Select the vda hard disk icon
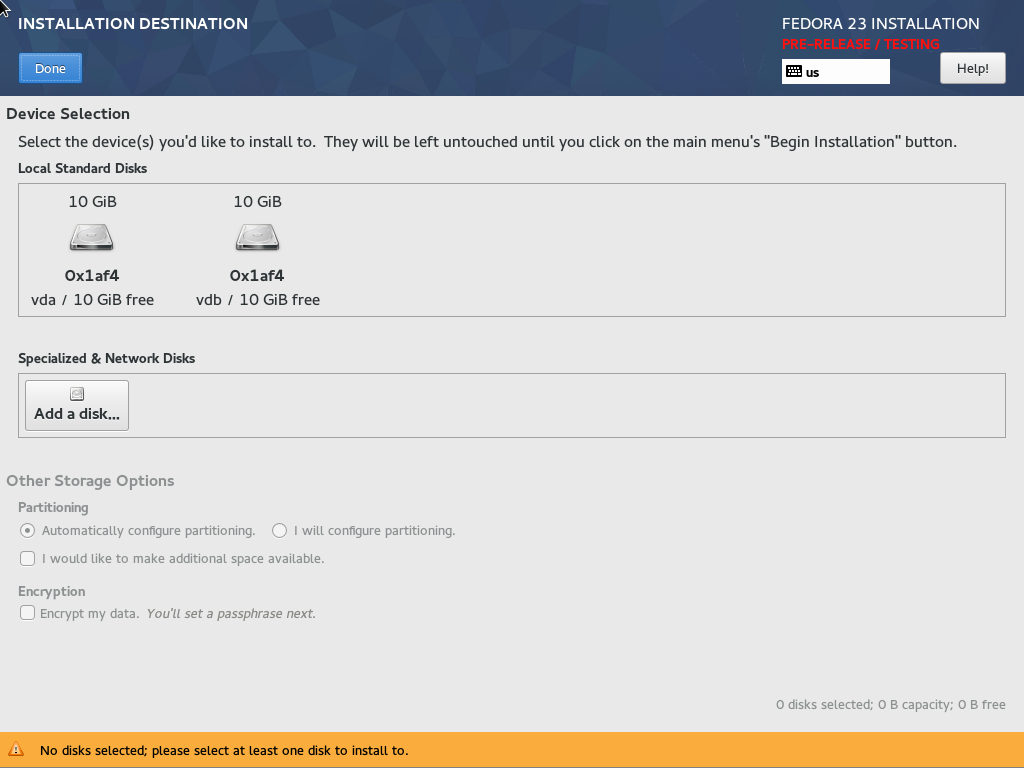Image resolution: width=1024 pixels, height=768 pixels. (x=91, y=237)
